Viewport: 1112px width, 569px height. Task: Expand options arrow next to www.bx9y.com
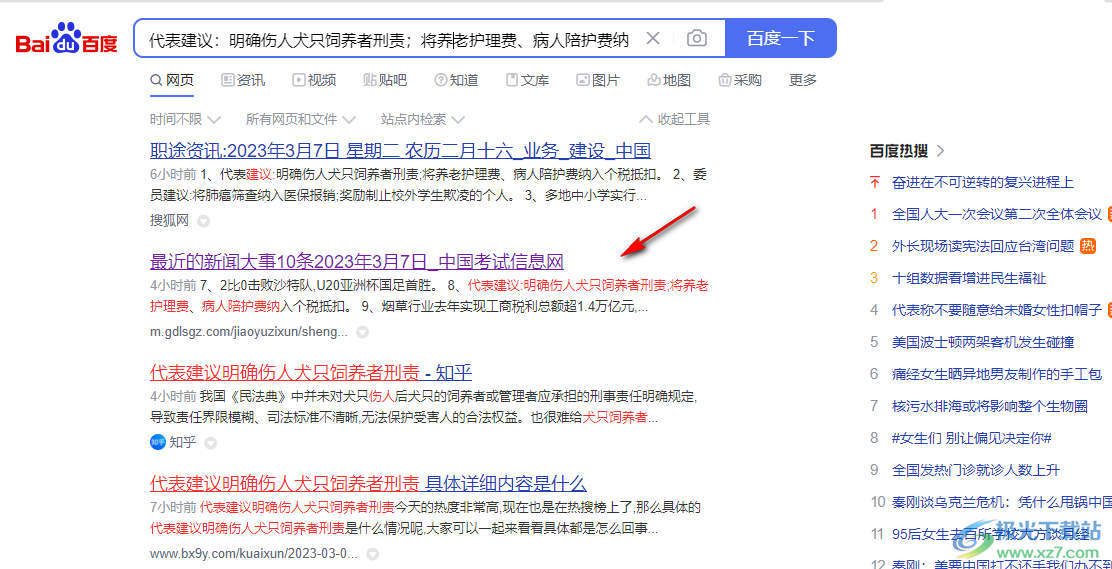point(372,553)
